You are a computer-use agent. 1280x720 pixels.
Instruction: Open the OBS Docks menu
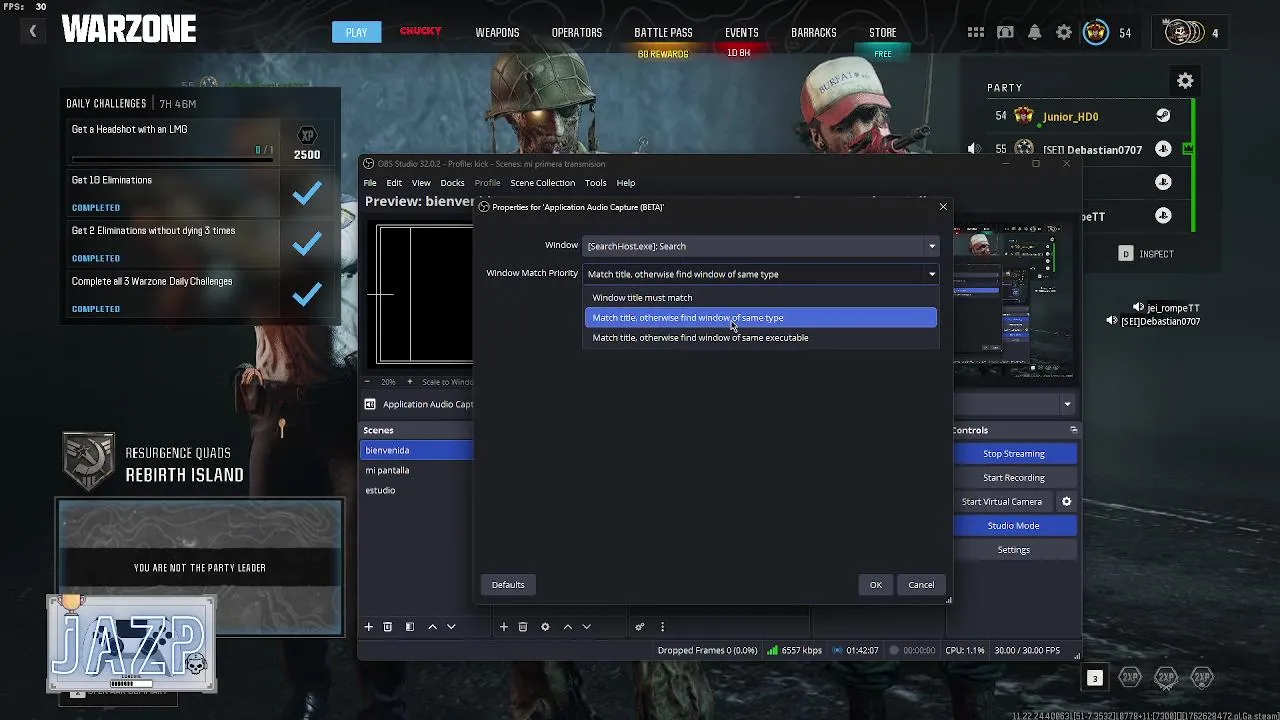(x=452, y=183)
